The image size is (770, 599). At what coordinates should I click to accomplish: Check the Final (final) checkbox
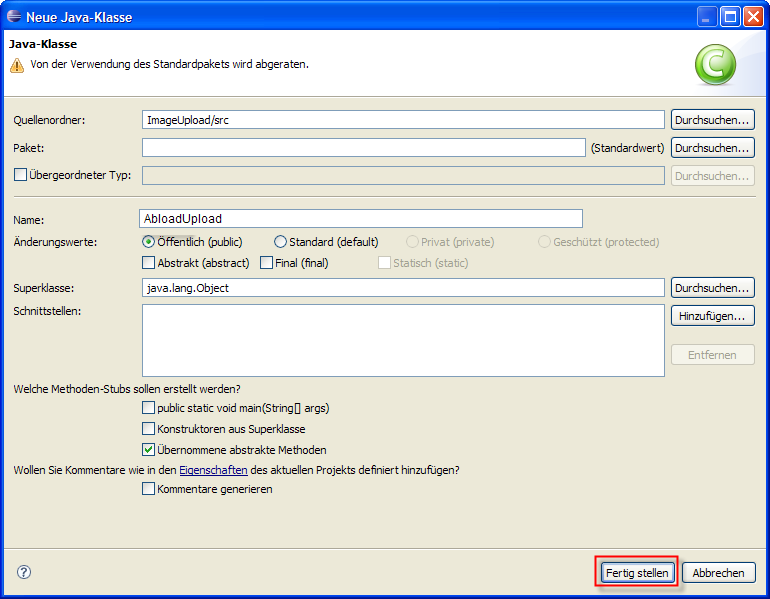click(266, 263)
